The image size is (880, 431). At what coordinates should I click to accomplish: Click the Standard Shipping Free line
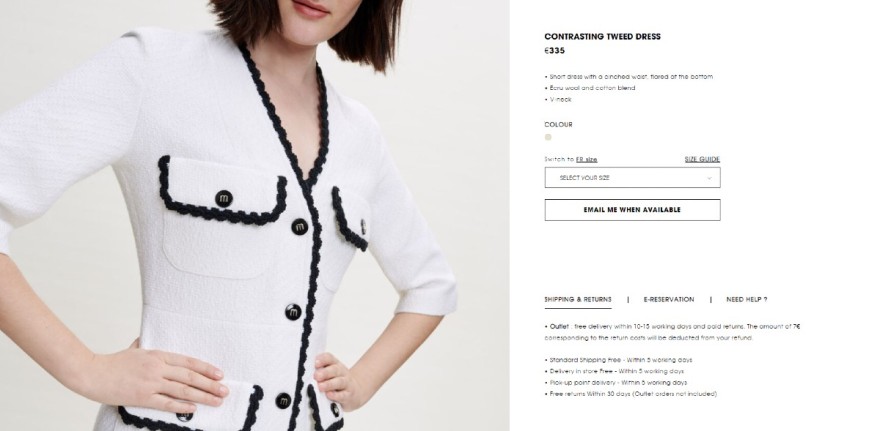tap(618, 360)
